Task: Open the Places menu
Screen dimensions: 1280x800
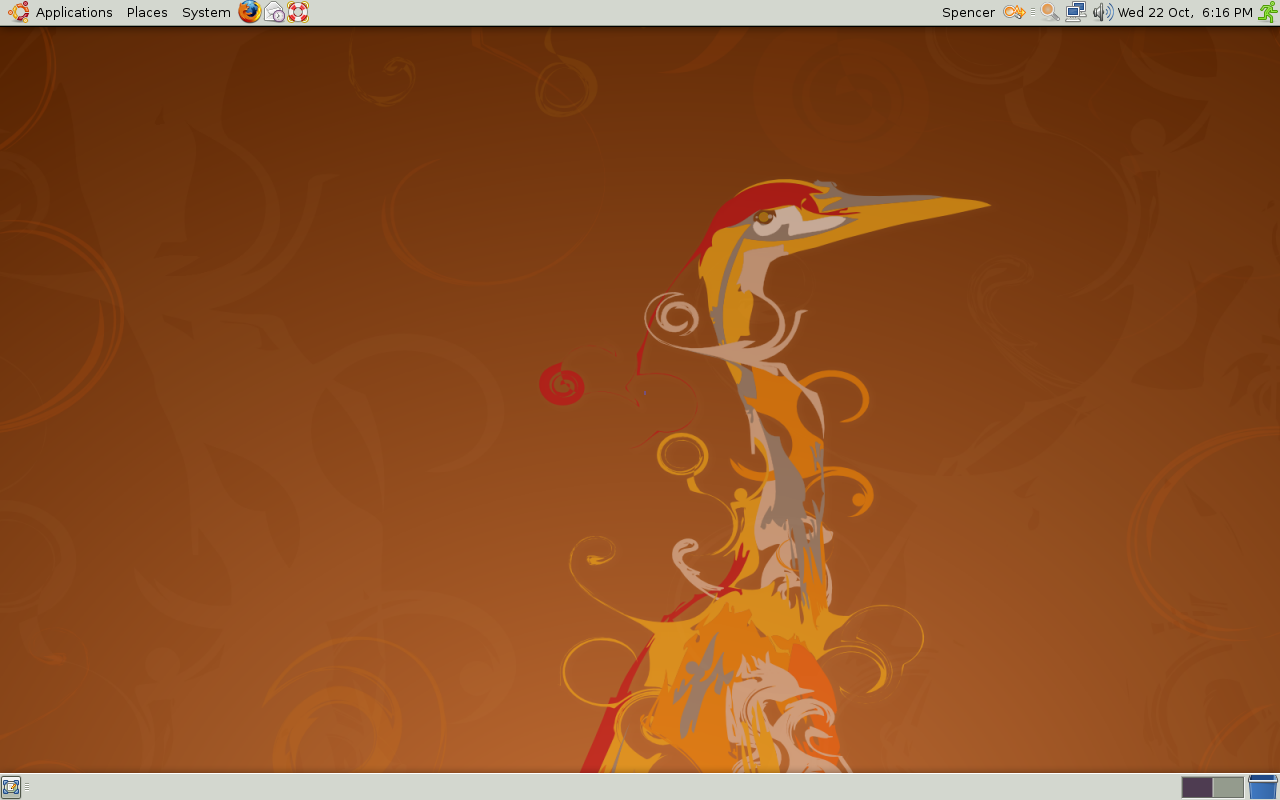Action: point(147,12)
